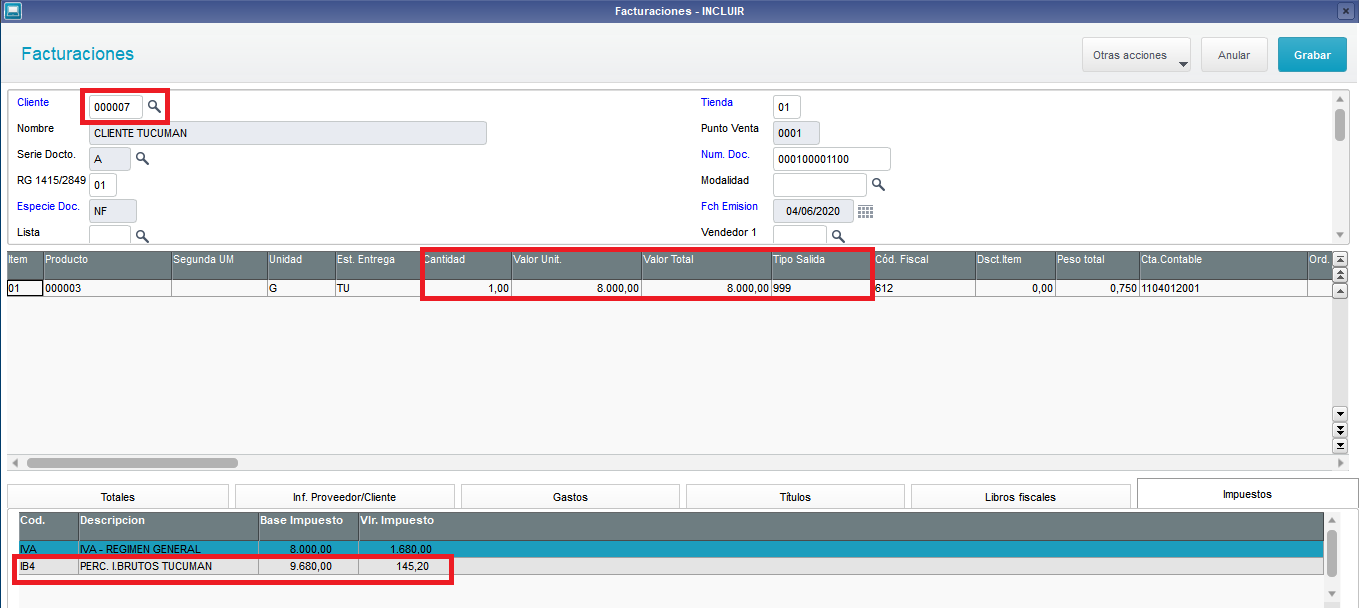
Task: Click the Grabar button
Action: (x=1312, y=55)
